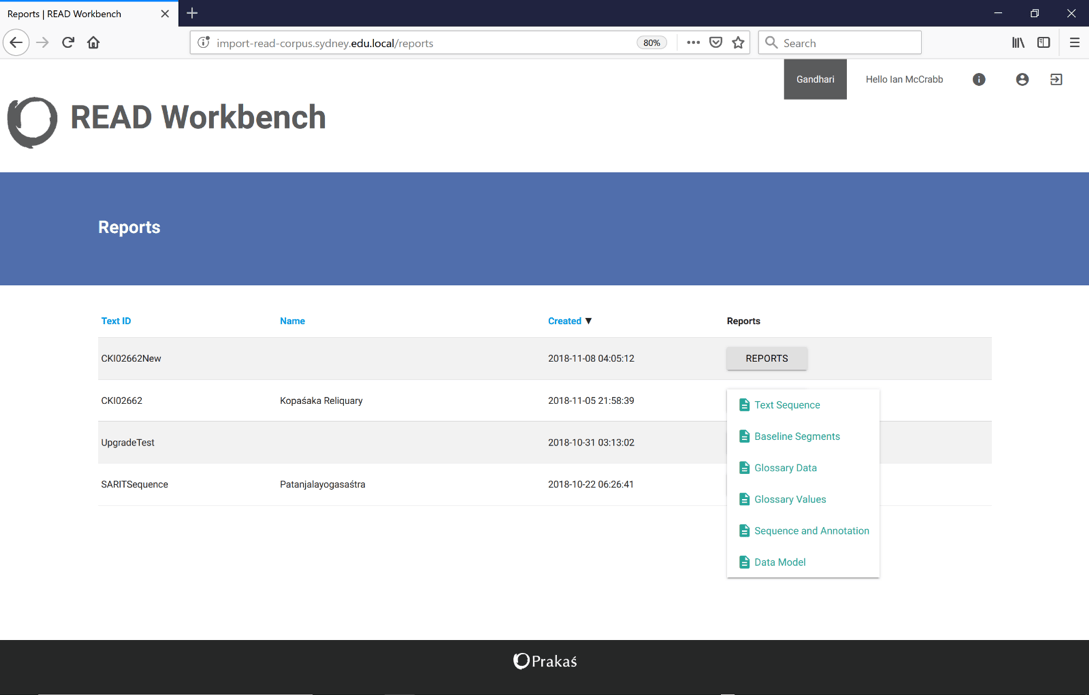
Task: Click the 2018-10-22 06:26:41 date cell
Action: tap(591, 485)
